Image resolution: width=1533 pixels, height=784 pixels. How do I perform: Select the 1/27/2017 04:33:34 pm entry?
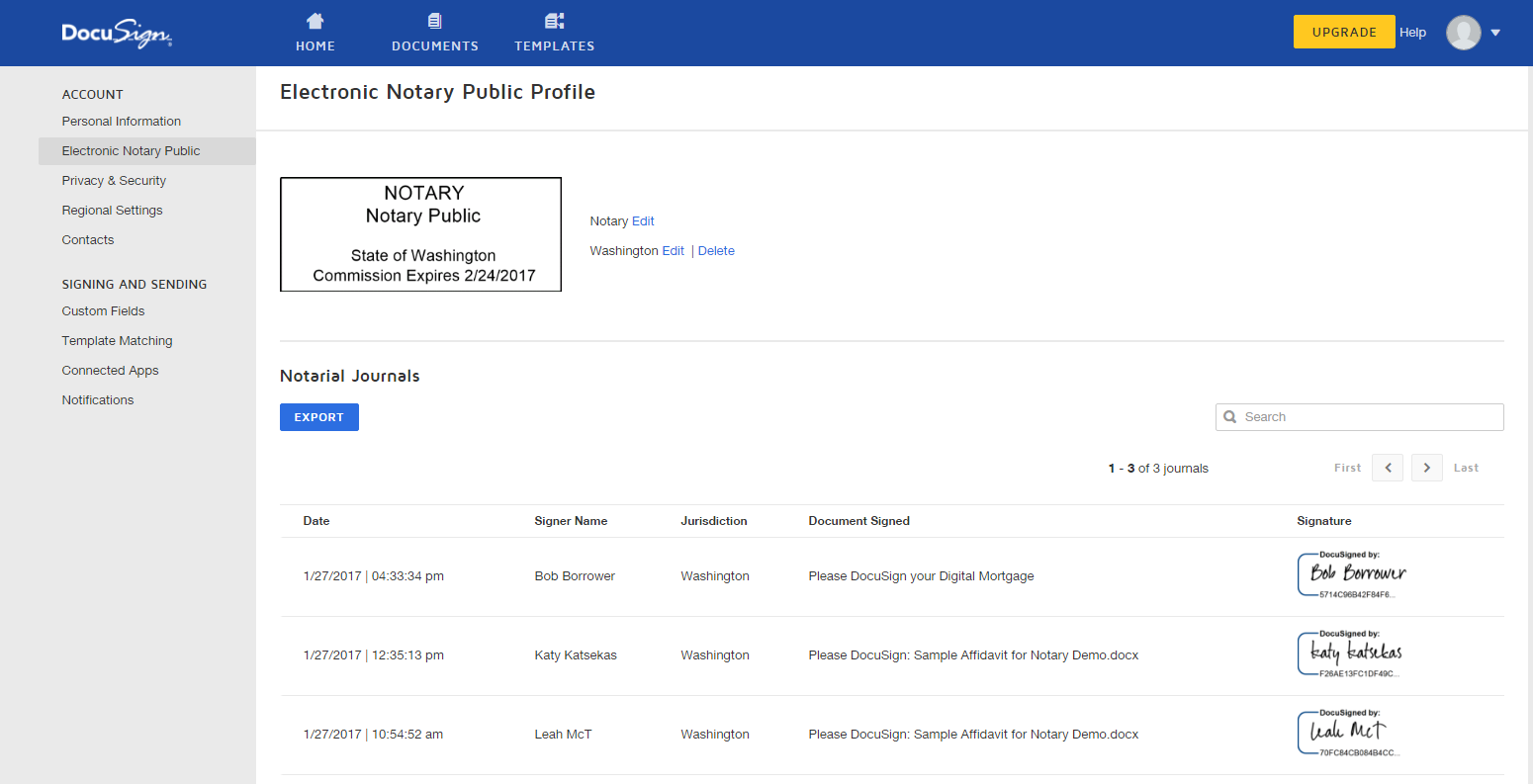[374, 576]
